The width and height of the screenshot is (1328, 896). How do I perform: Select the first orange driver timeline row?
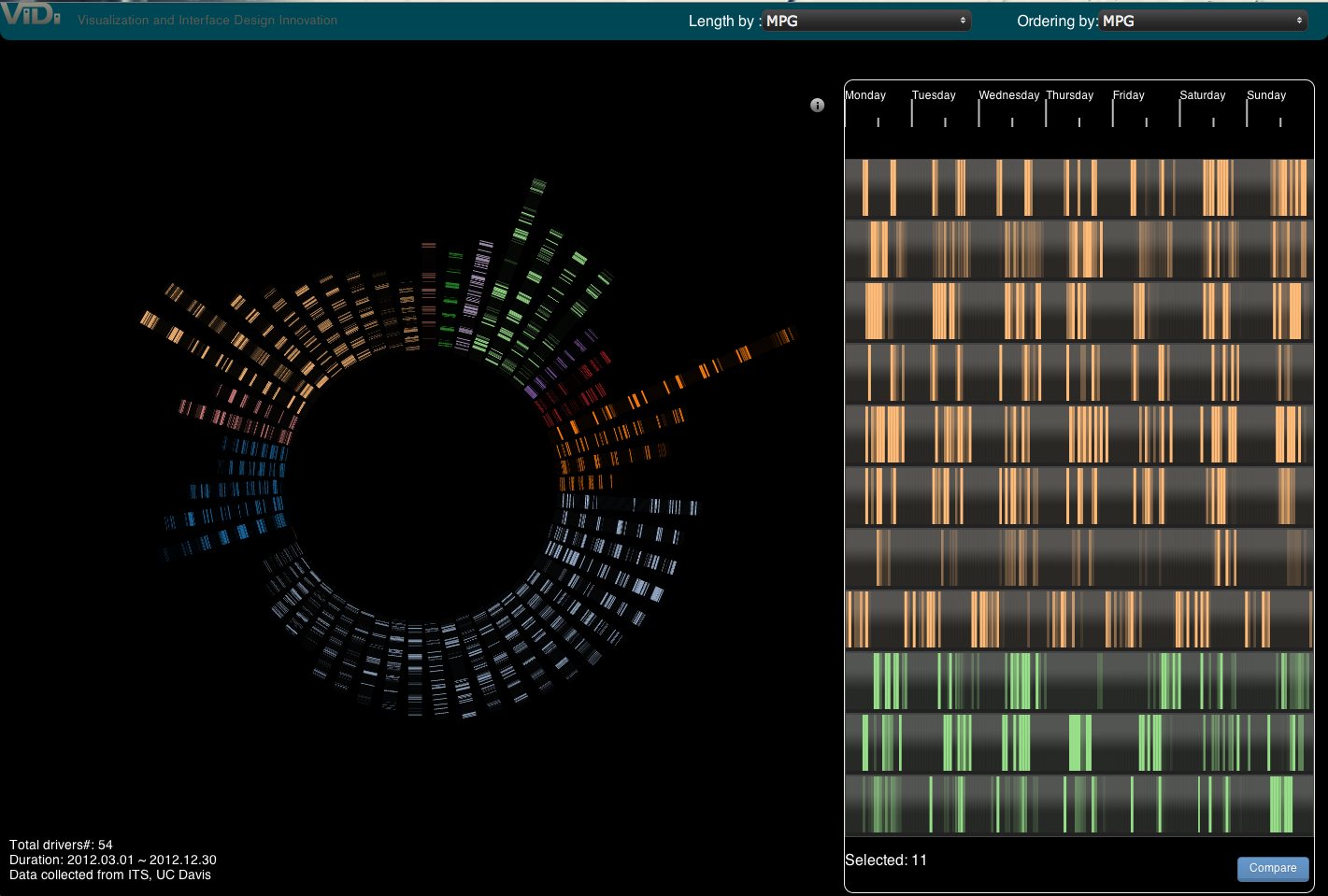pos(1078,189)
